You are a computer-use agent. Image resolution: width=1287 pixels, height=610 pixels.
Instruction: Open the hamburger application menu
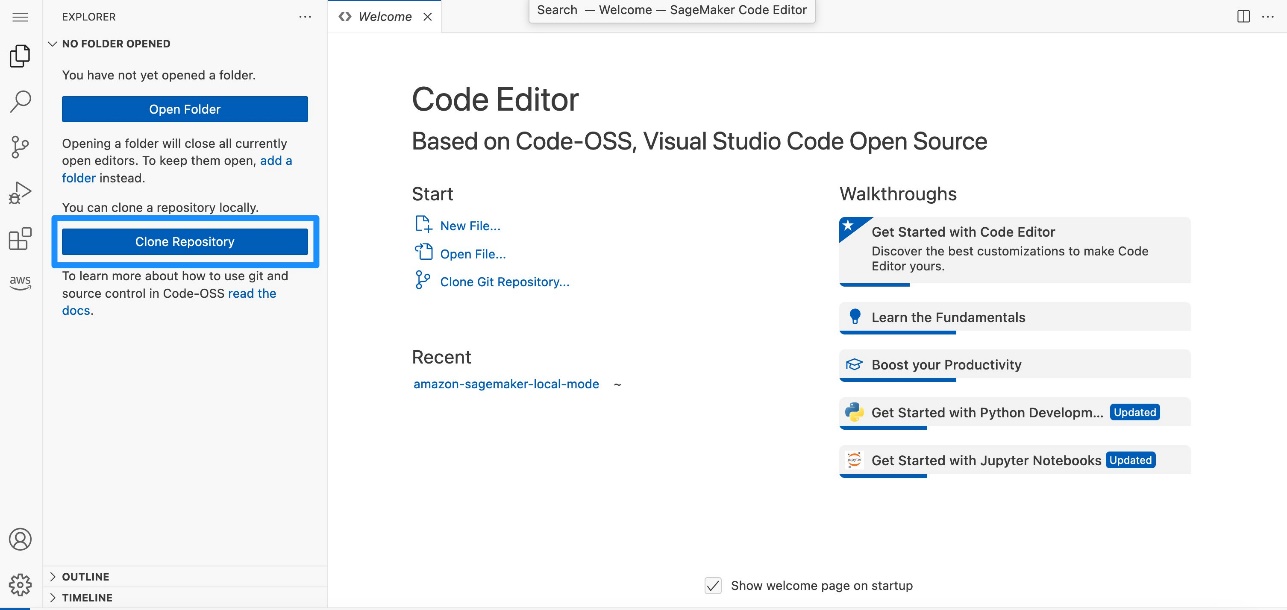pyautogui.click(x=20, y=17)
